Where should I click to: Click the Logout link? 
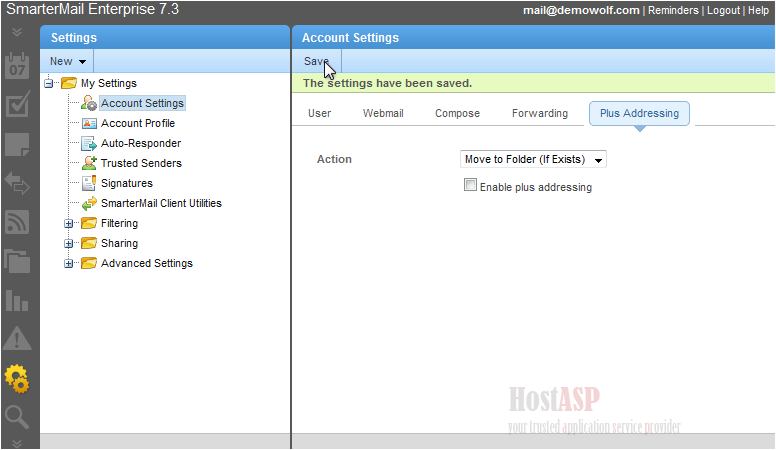723,10
